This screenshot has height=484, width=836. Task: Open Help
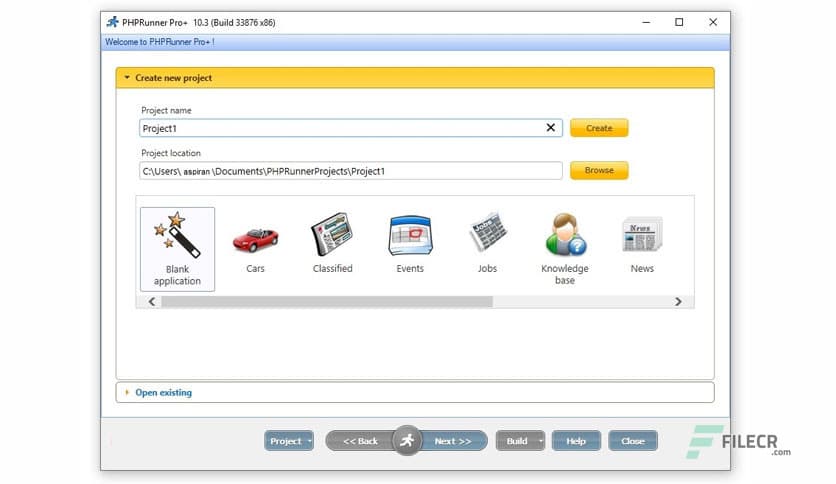[576, 441]
